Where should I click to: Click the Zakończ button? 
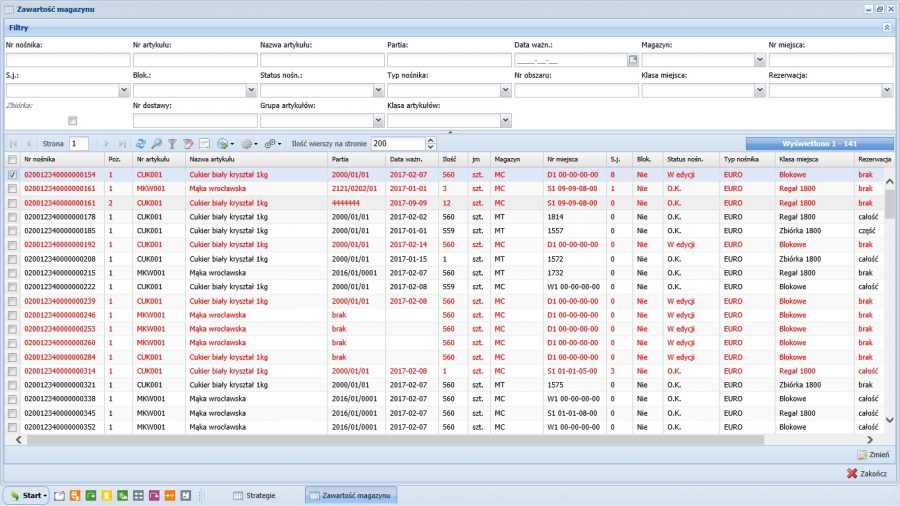tap(867, 474)
